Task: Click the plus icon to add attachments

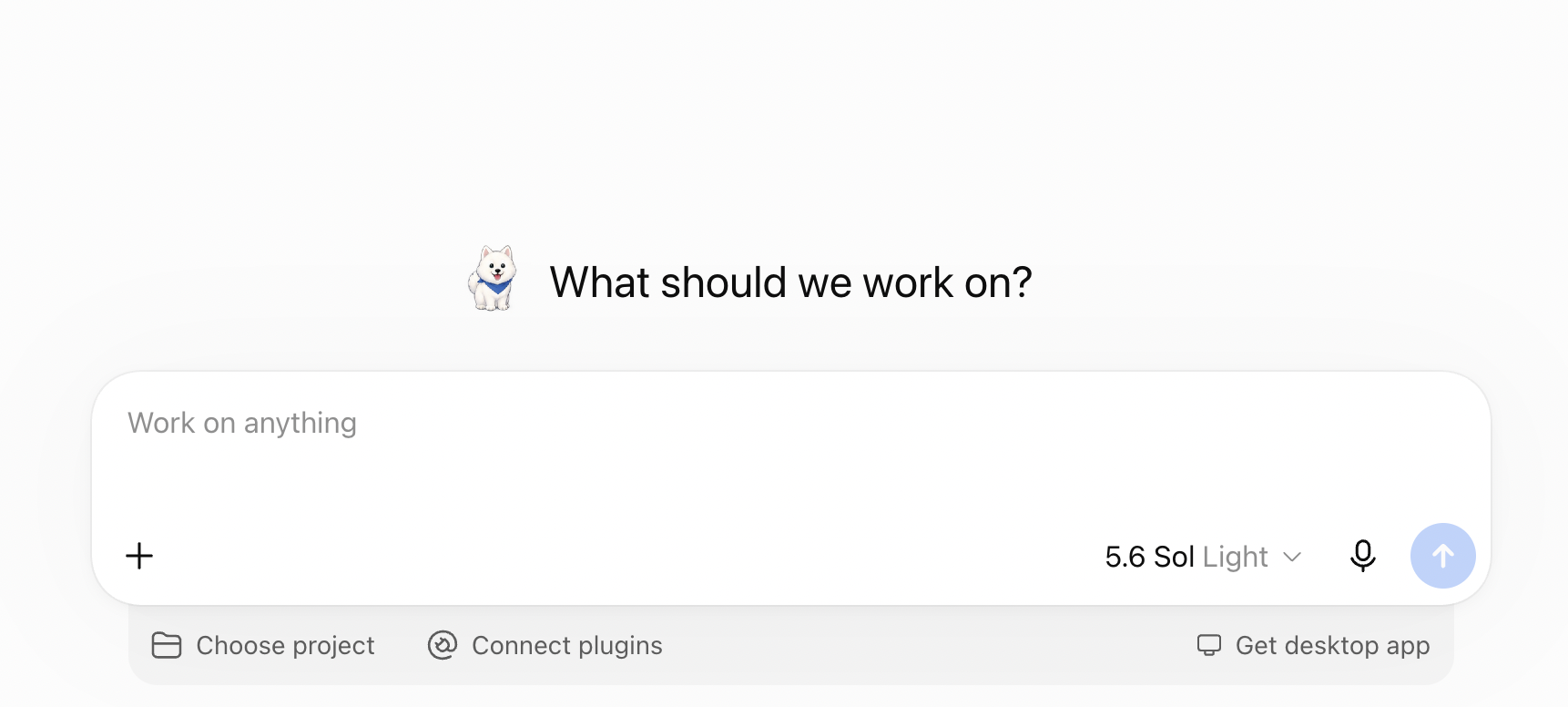Action: [x=139, y=556]
